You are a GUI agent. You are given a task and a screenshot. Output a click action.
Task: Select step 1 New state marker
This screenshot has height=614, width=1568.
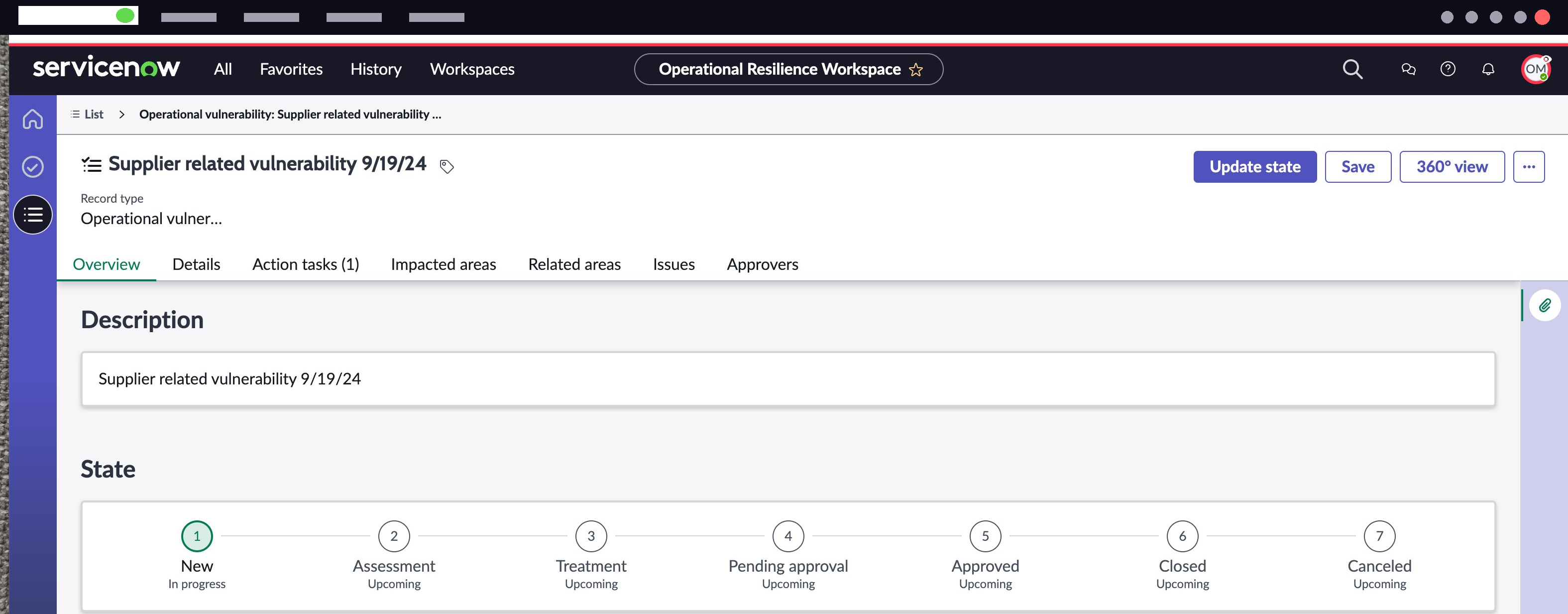coord(197,536)
